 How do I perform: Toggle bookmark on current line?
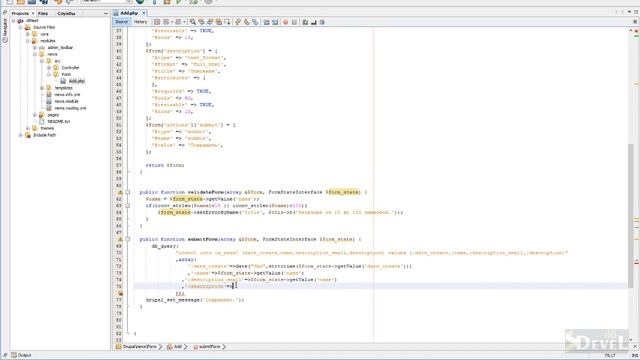point(255,22)
